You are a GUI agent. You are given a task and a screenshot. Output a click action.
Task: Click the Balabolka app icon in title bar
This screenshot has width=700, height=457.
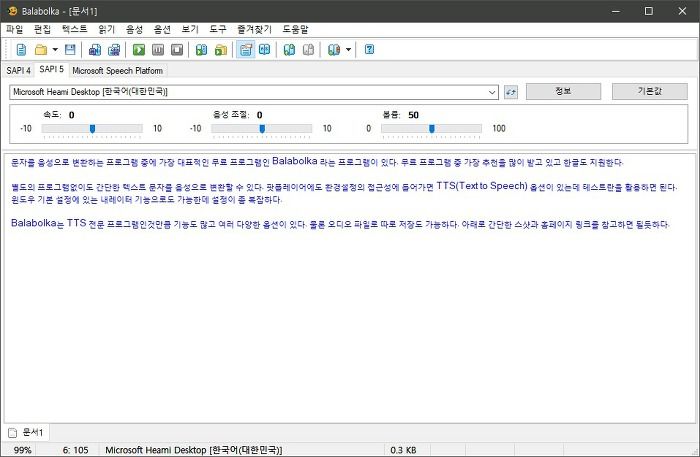tap(12, 11)
